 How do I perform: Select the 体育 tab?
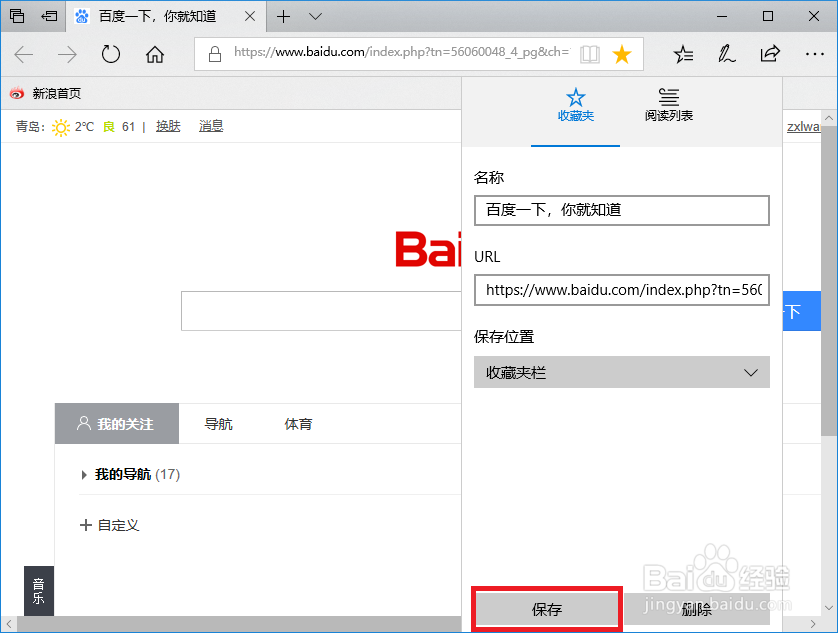[x=298, y=424]
